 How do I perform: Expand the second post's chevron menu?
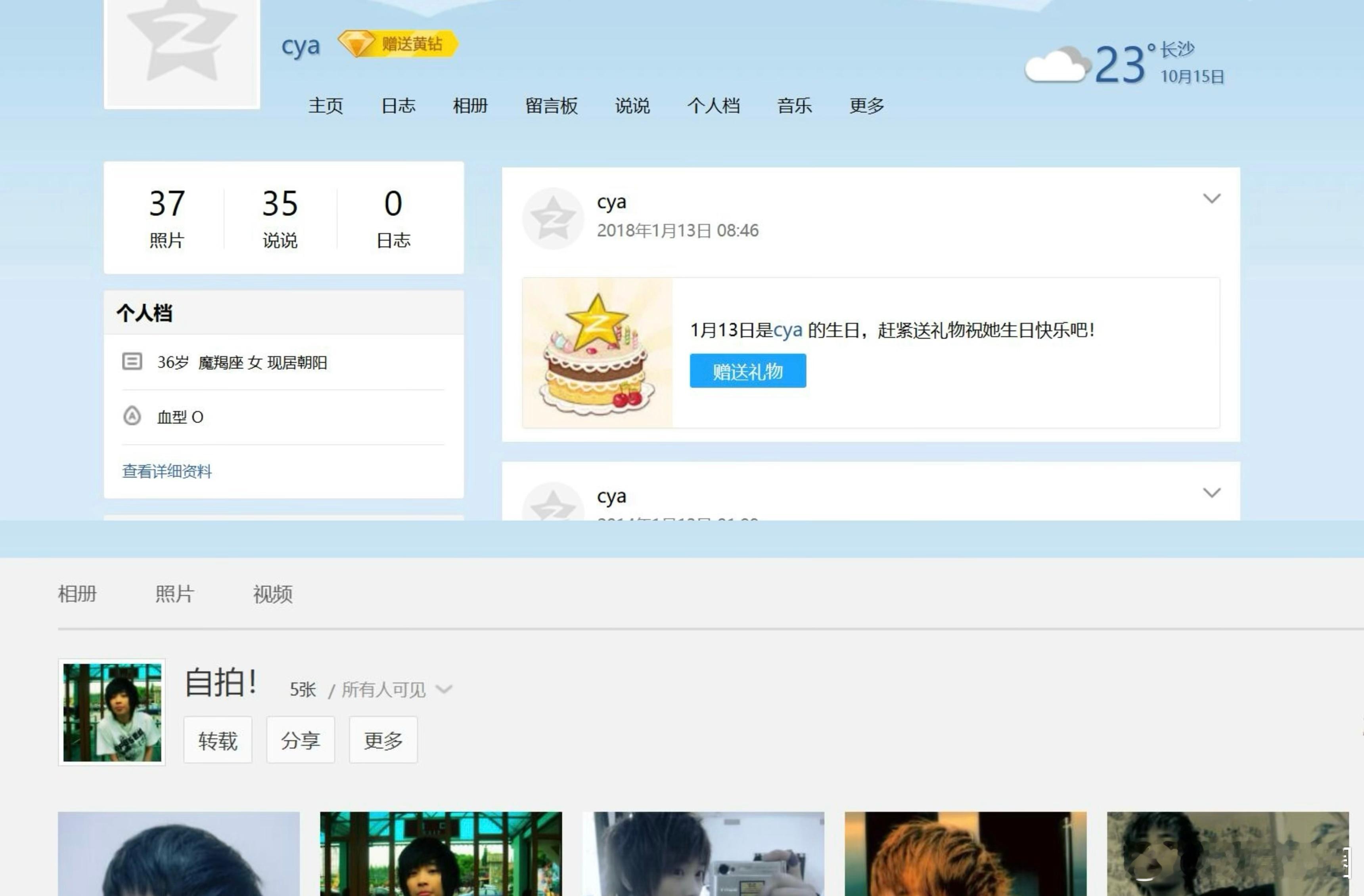point(1212,493)
